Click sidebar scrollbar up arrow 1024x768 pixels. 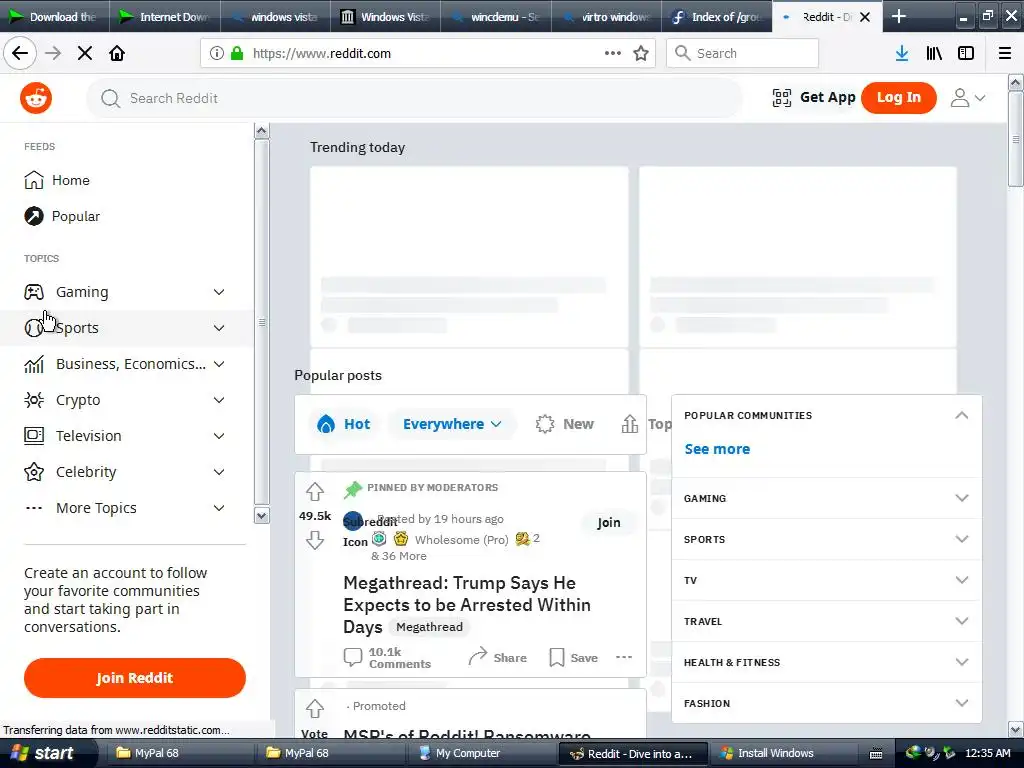(x=261, y=131)
